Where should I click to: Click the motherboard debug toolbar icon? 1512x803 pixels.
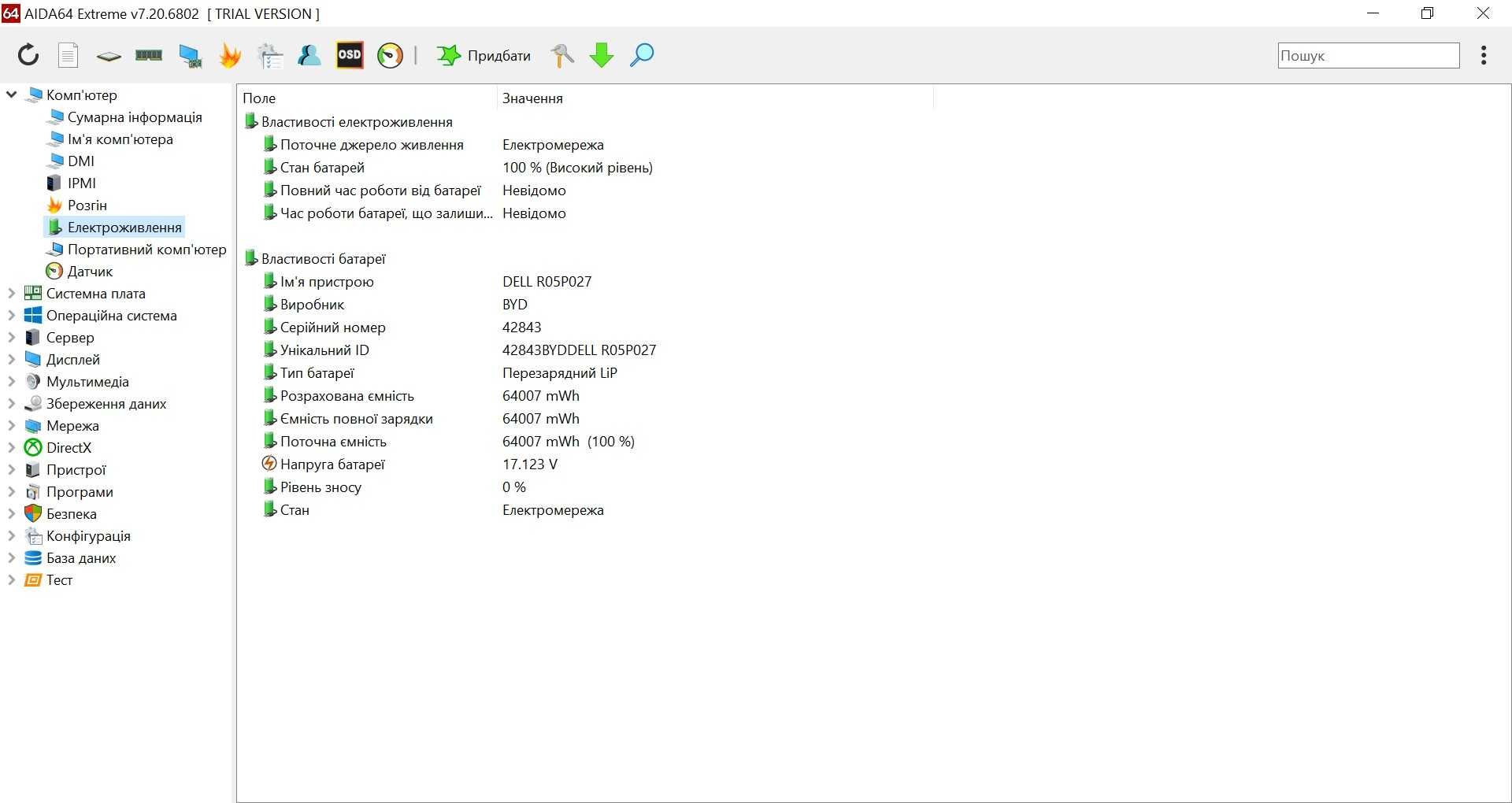click(x=109, y=56)
